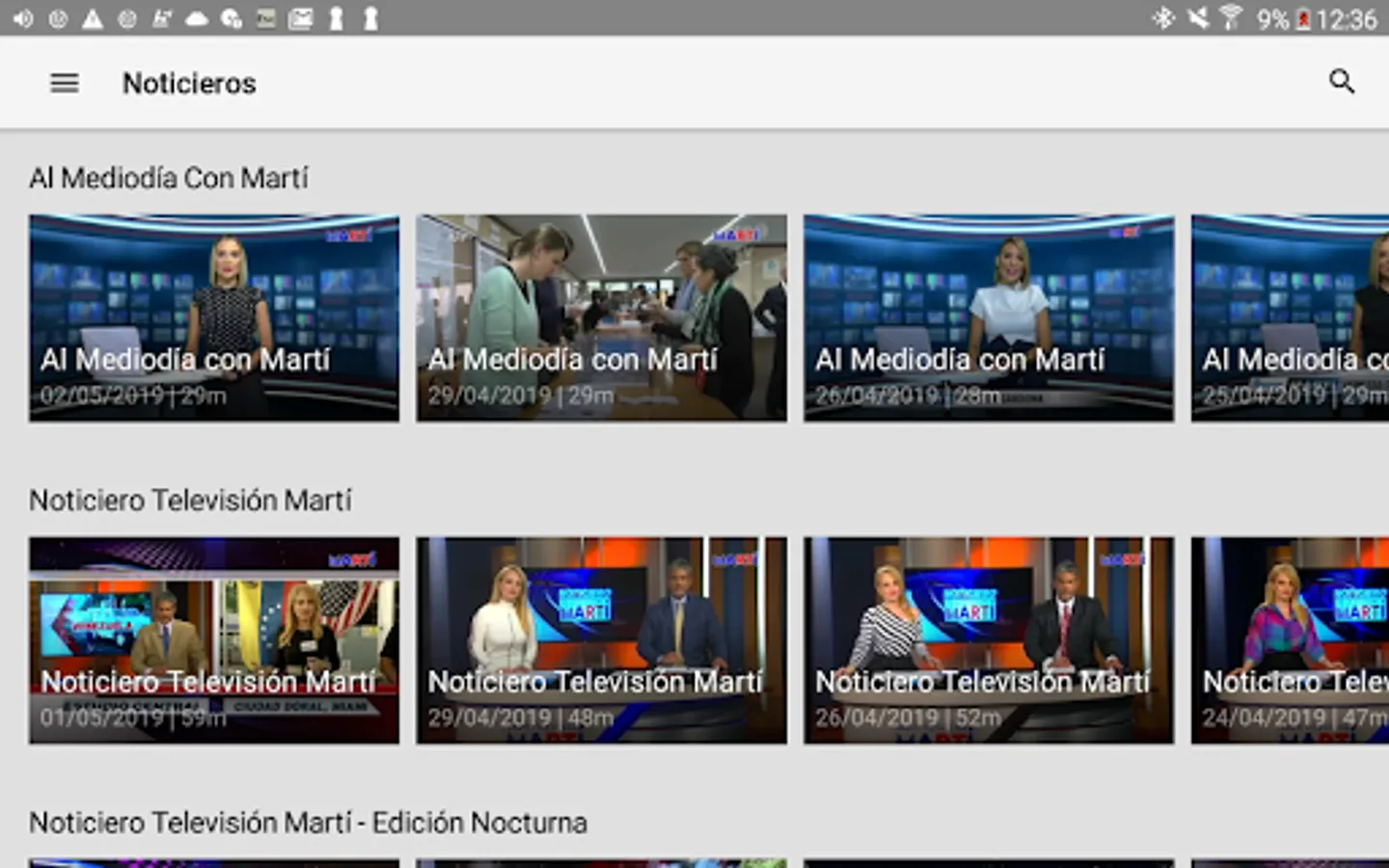Select Noticiero Televisión 24/04/2019 episode card
The image size is (1389, 868).
click(x=1291, y=640)
